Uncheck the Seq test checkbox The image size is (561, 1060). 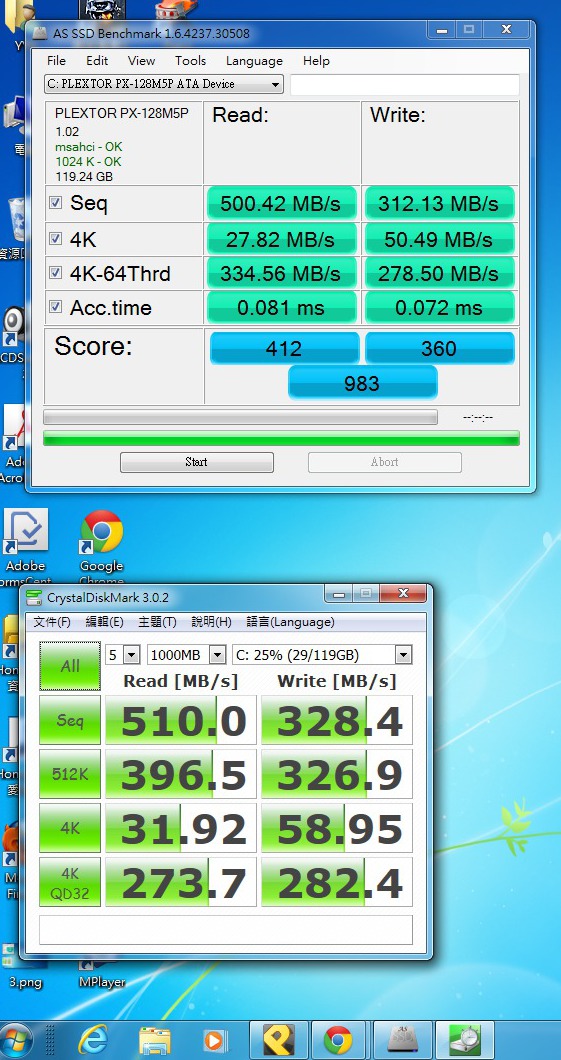(x=56, y=203)
